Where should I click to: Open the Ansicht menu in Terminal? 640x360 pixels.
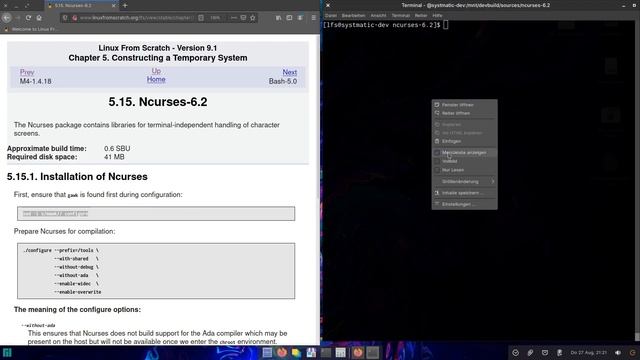(378, 16)
